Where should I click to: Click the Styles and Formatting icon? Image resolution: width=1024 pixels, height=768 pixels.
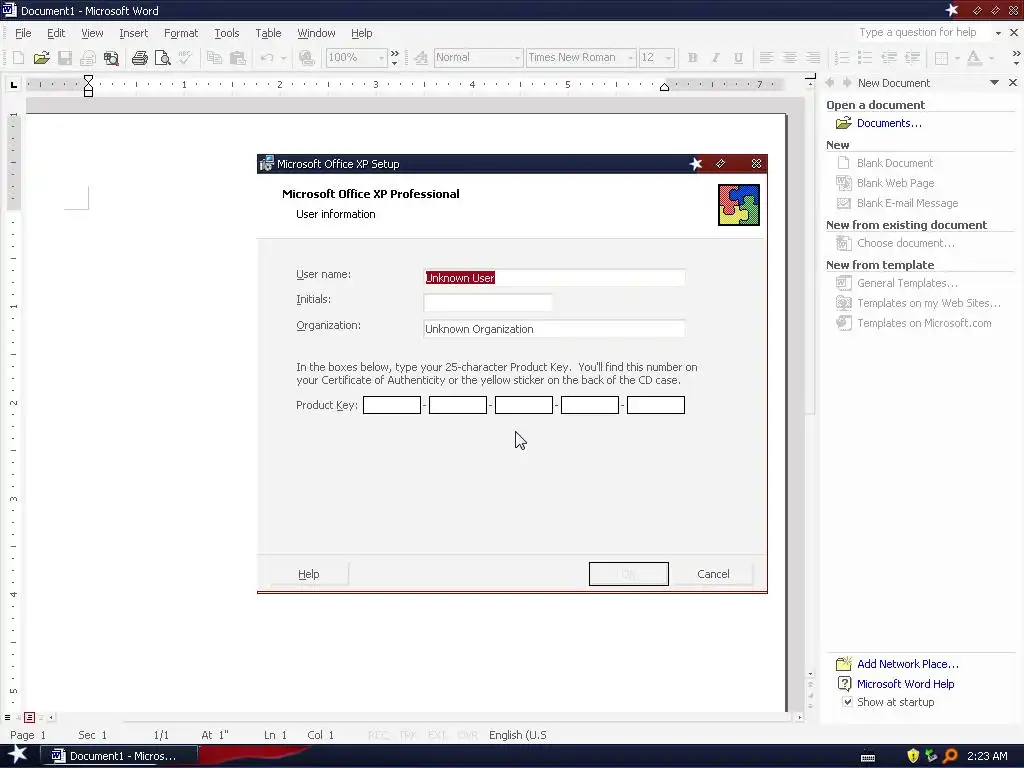coord(421,58)
